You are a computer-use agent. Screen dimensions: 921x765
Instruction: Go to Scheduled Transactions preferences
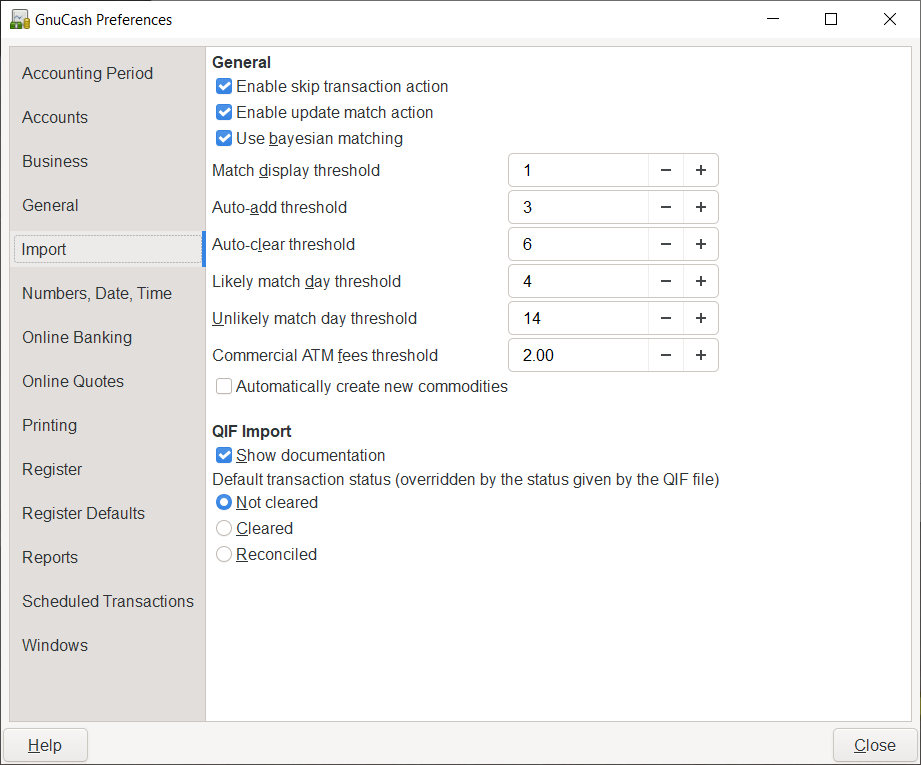click(x=108, y=602)
